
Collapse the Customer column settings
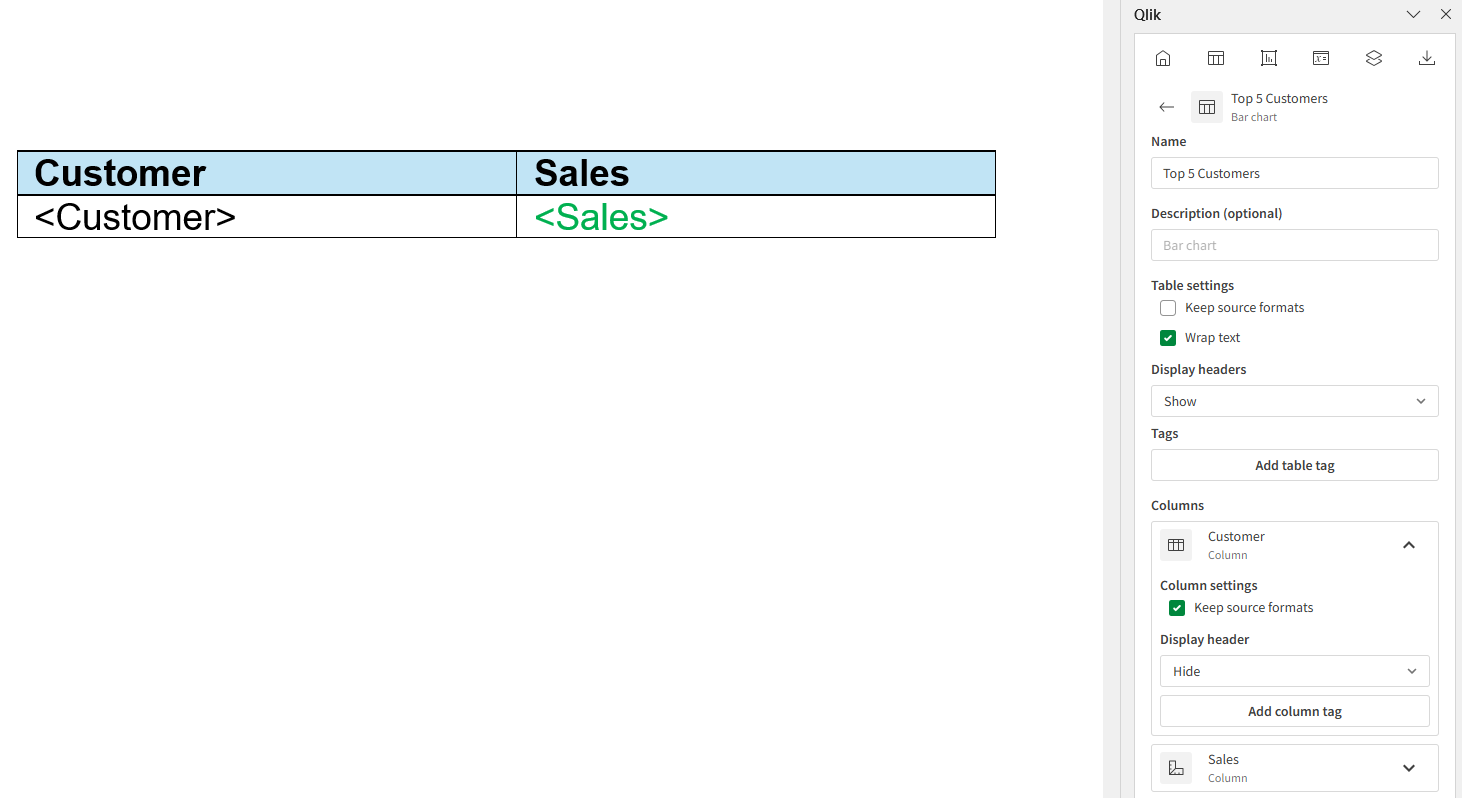[x=1409, y=545]
